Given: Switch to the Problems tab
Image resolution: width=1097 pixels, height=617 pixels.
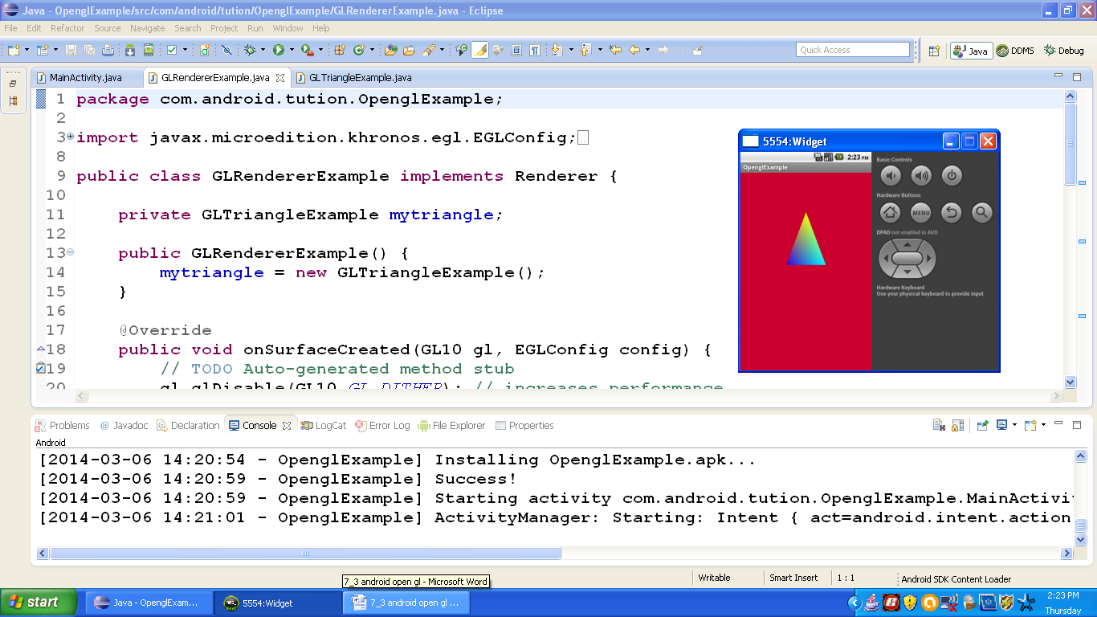Looking at the screenshot, I should click(x=62, y=425).
